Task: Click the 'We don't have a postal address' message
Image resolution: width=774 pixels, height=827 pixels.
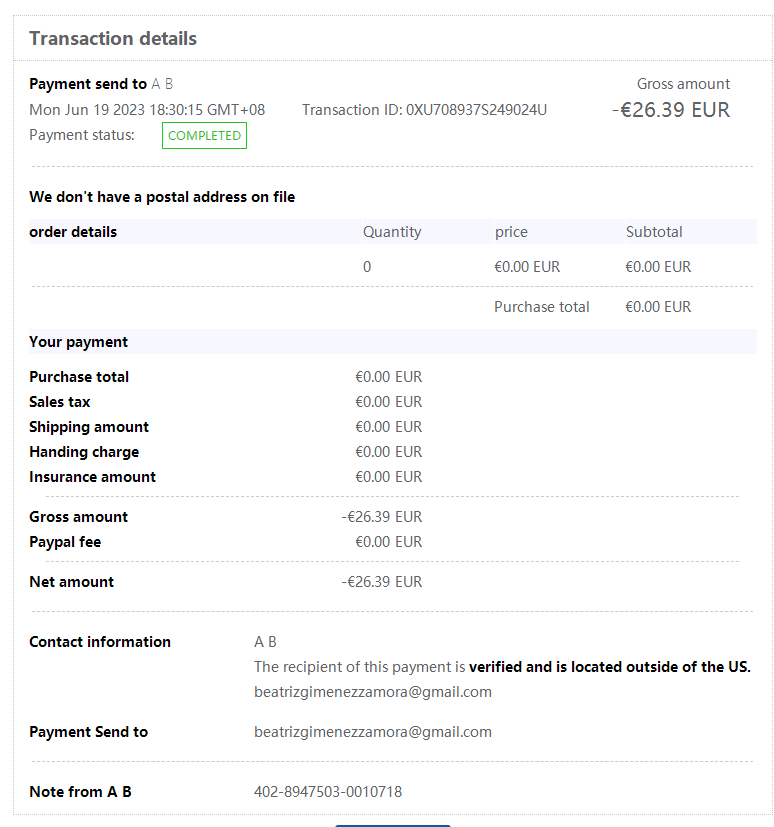Action: (x=162, y=197)
